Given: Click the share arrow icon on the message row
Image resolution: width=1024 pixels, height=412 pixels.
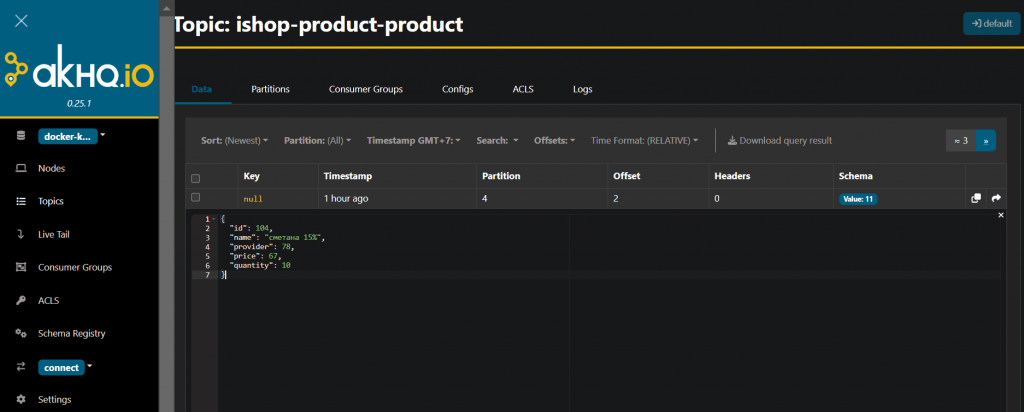Looking at the screenshot, I should coord(996,198).
